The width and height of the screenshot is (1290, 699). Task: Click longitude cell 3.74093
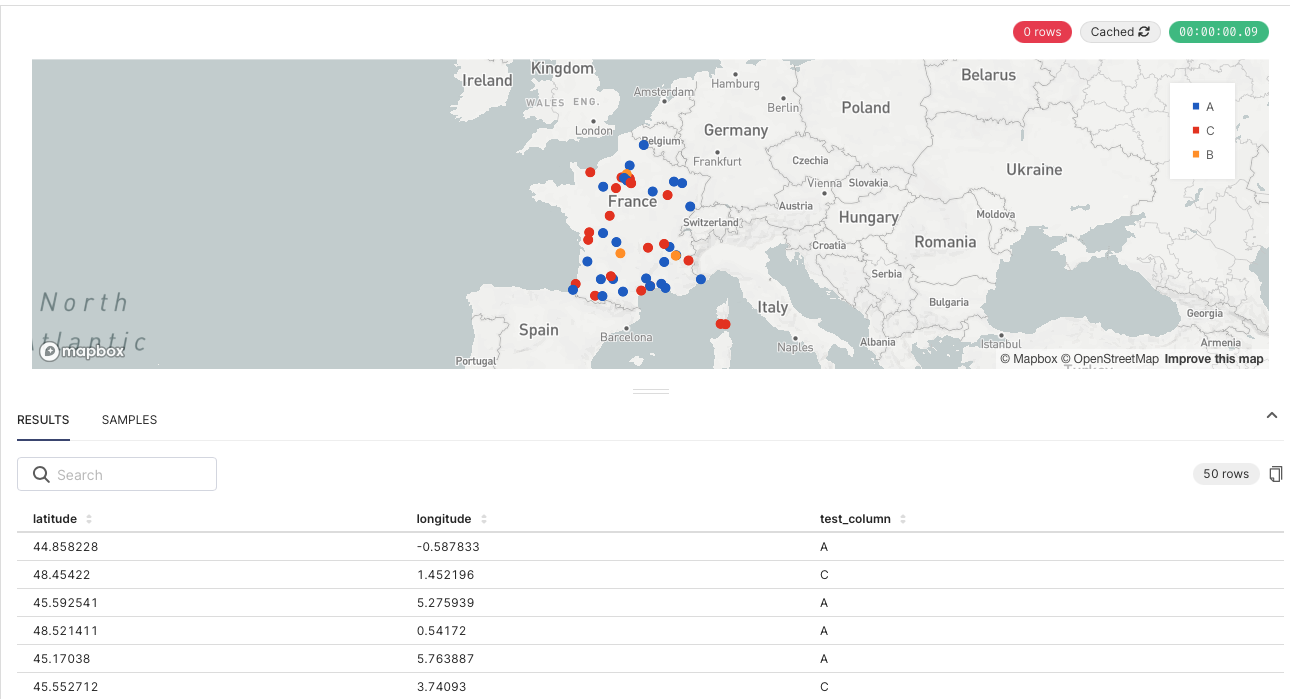click(x=442, y=687)
